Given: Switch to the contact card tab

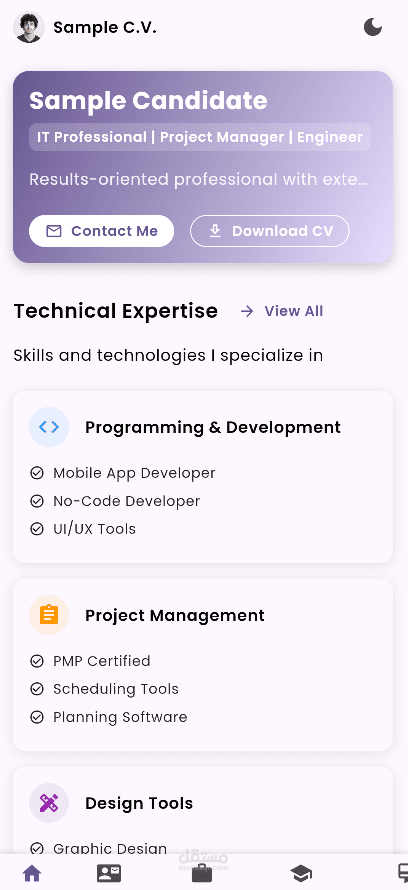Looking at the screenshot, I should tap(108, 873).
